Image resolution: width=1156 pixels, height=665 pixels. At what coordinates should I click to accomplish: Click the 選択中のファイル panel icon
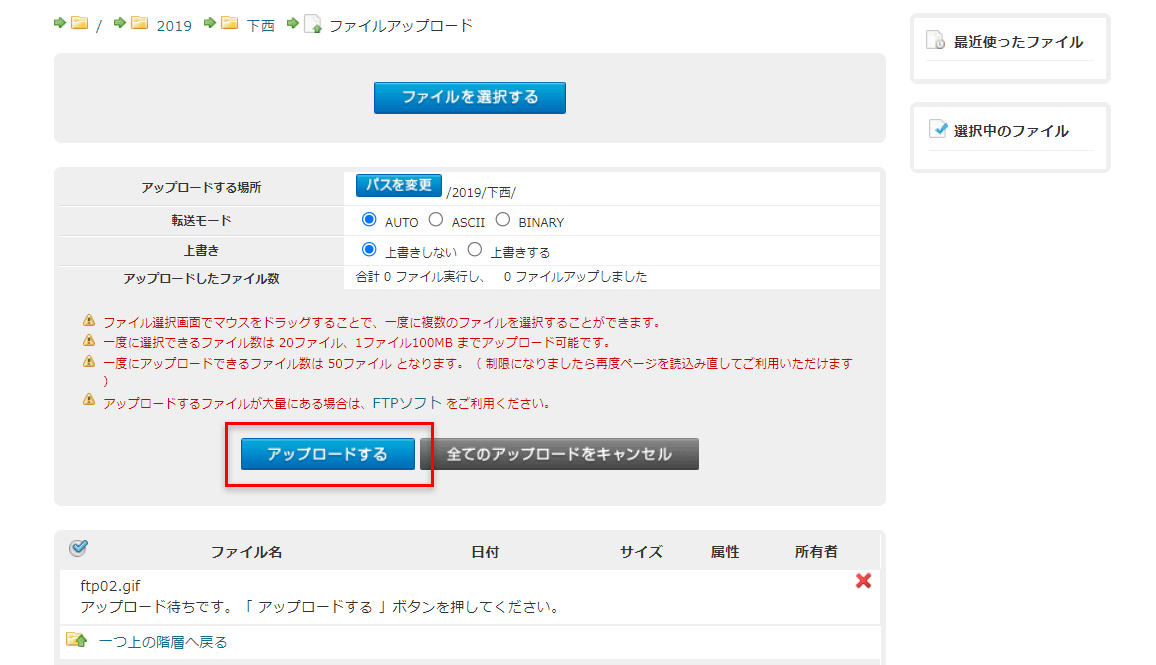tap(937, 129)
